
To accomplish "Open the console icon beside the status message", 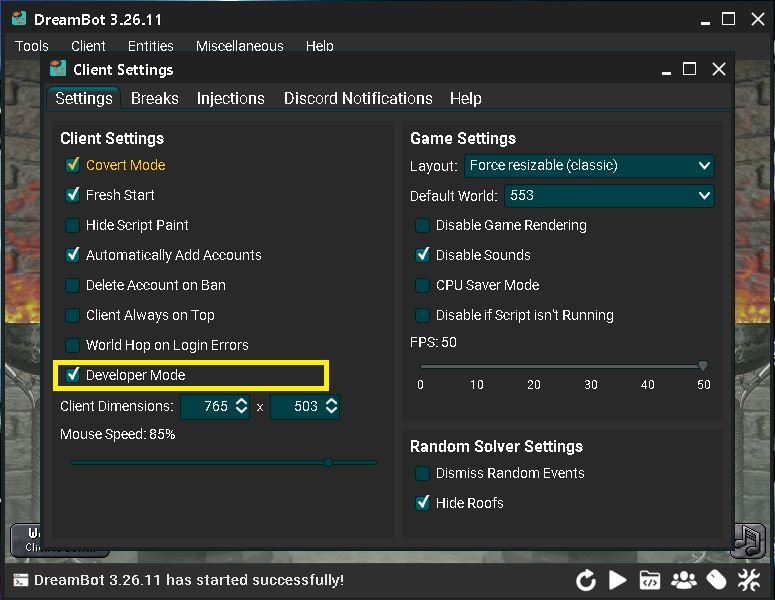I will [21, 580].
